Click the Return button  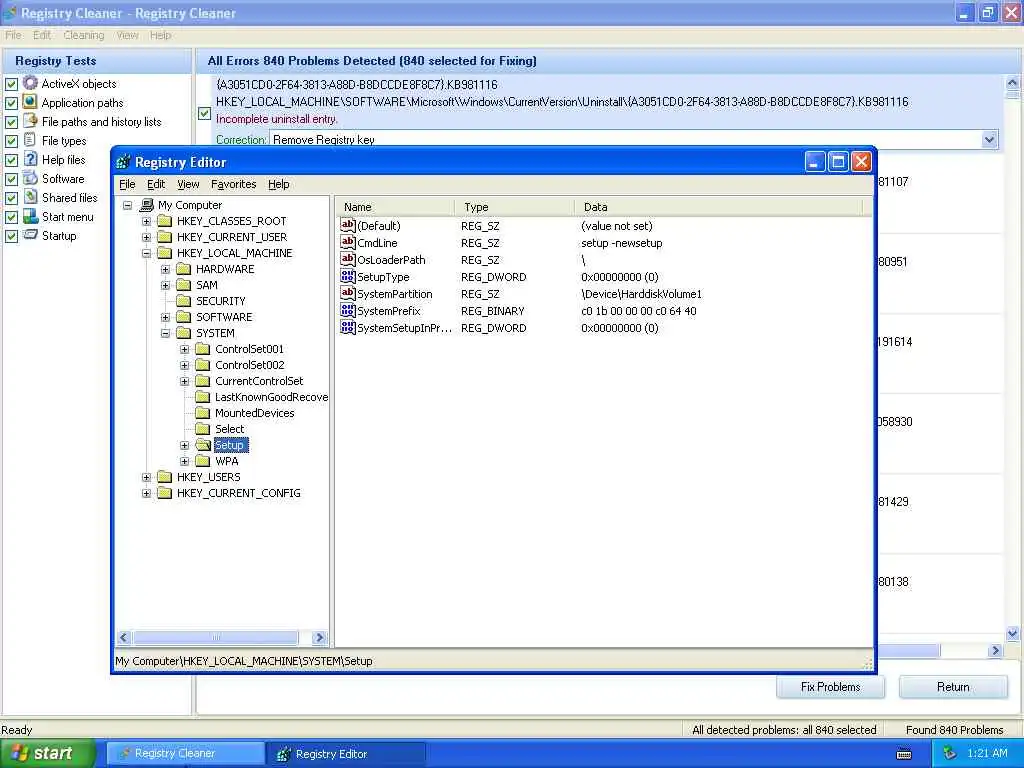(953, 686)
